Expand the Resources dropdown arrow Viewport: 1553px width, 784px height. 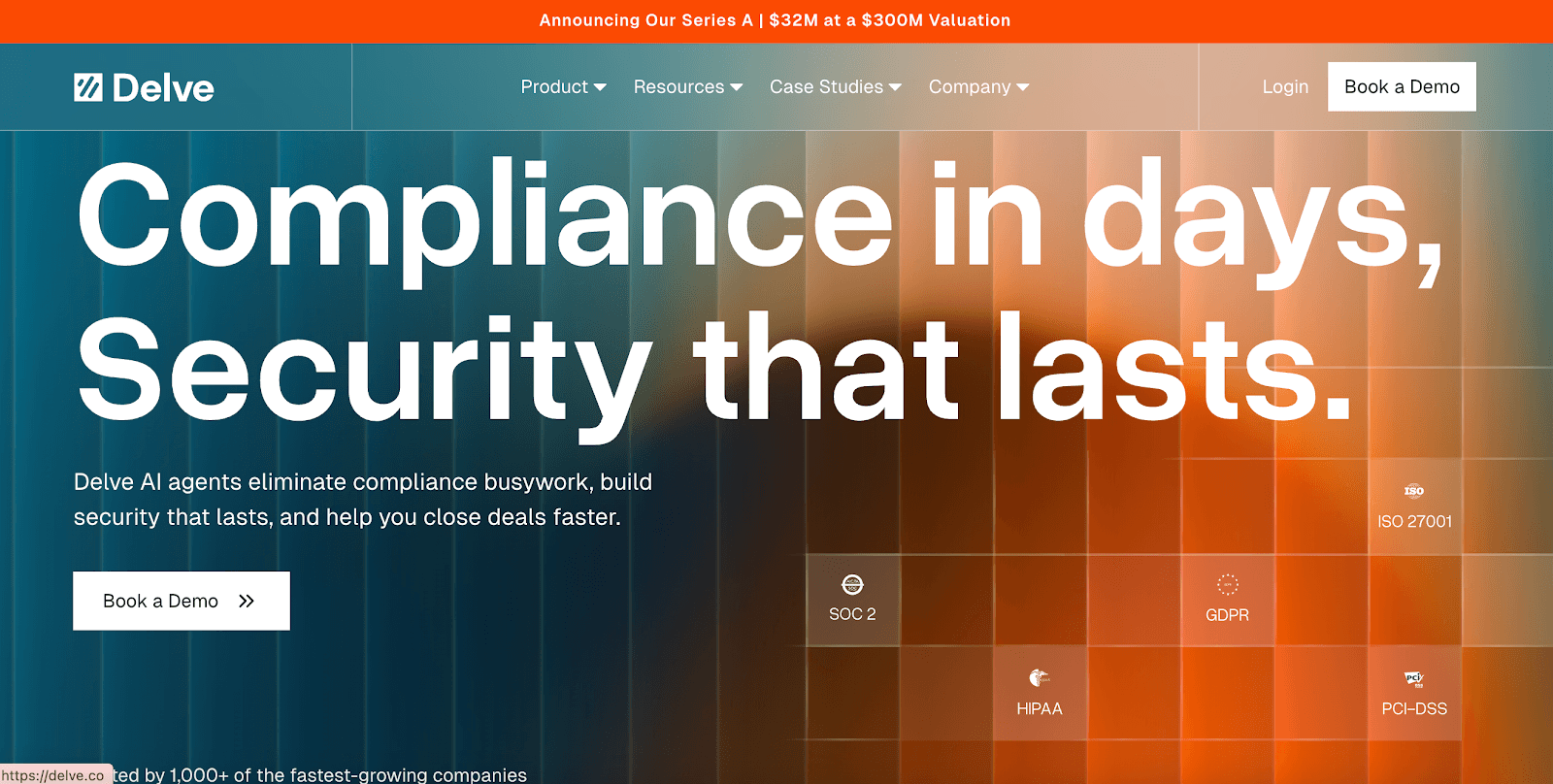pos(737,87)
